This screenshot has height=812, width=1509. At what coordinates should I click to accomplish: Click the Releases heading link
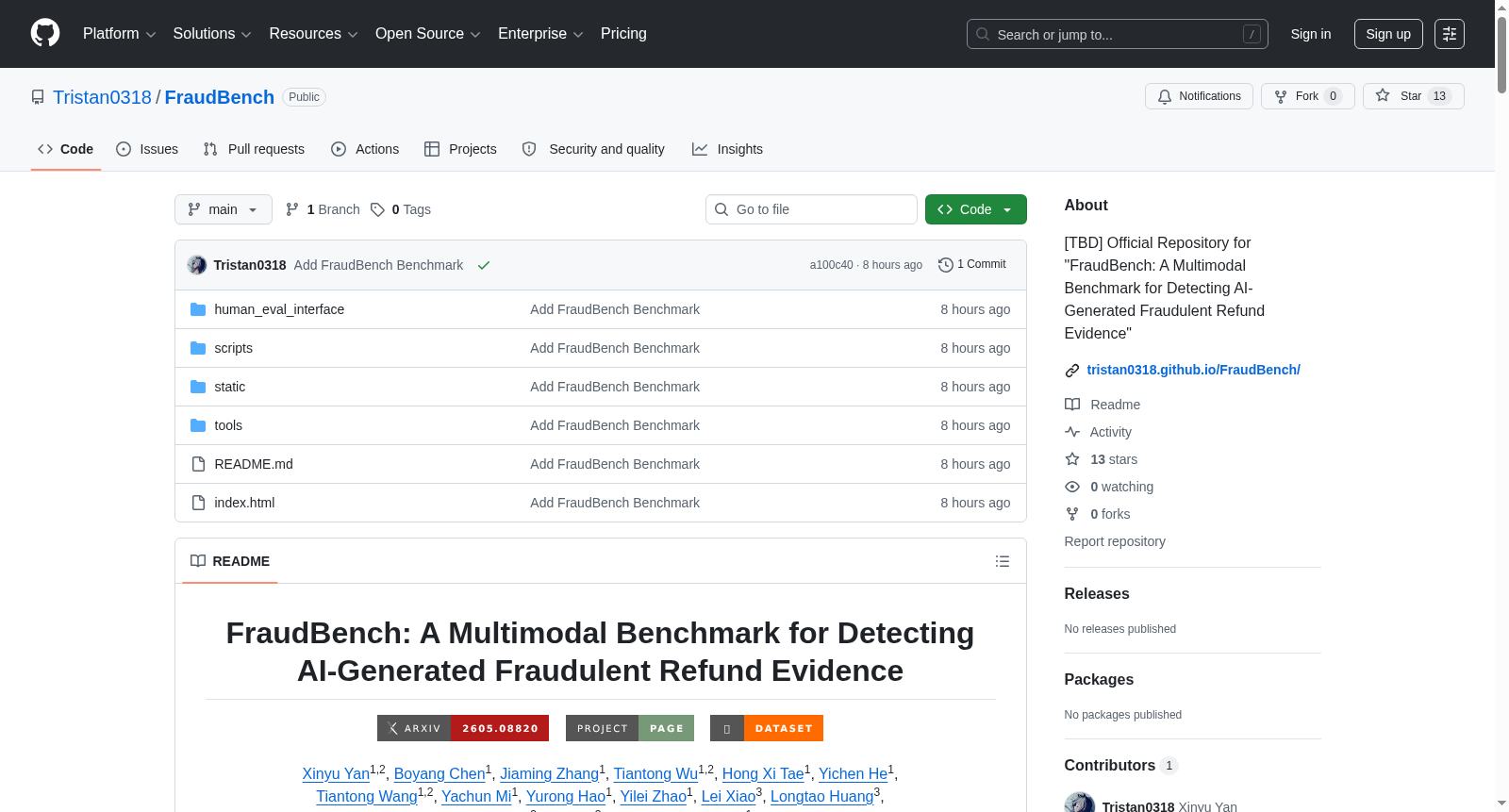(1097, 593)
